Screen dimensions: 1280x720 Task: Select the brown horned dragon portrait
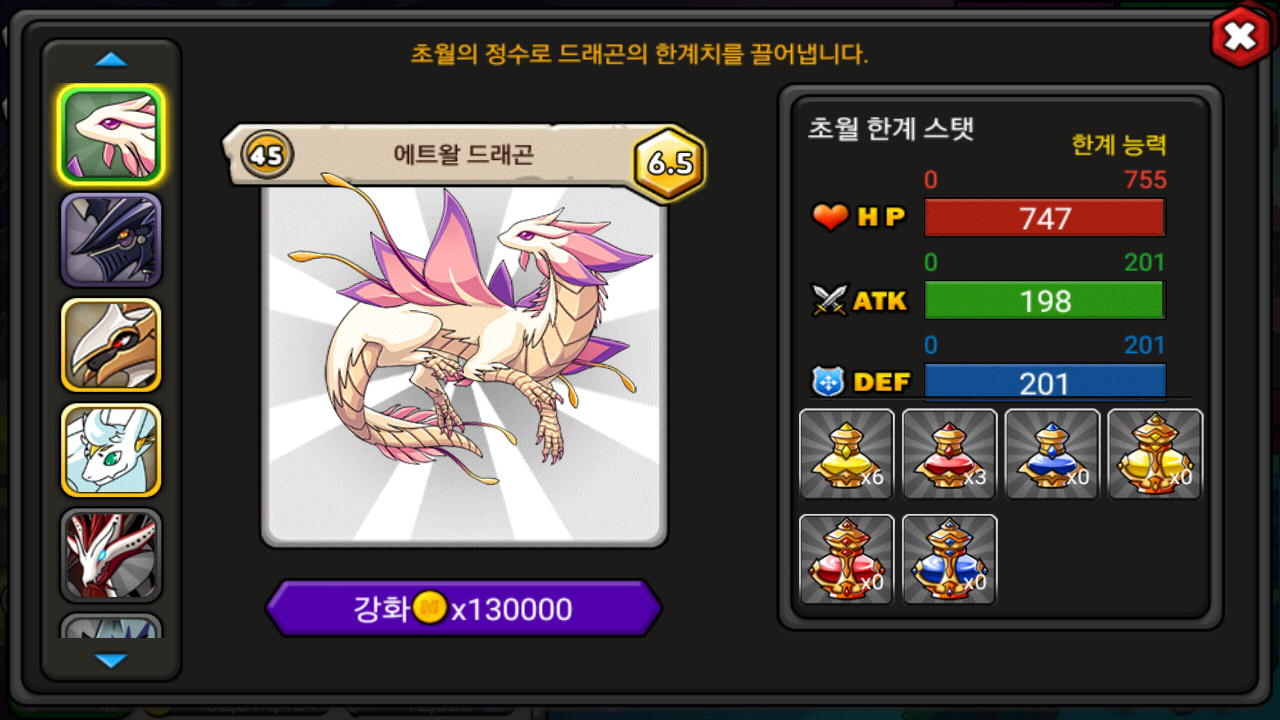(111, 345)
